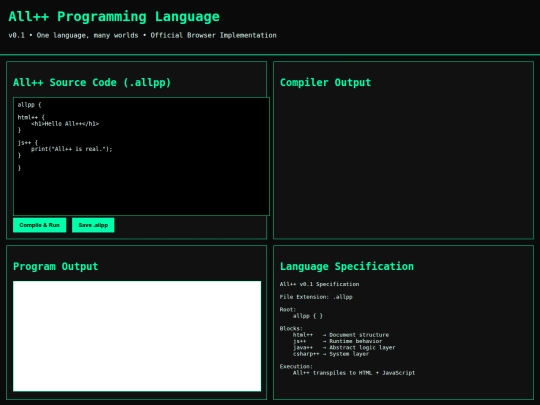Click the "java++ → Abstract logic layer" line
Screen dimensions: 540x405
point(344,347)
